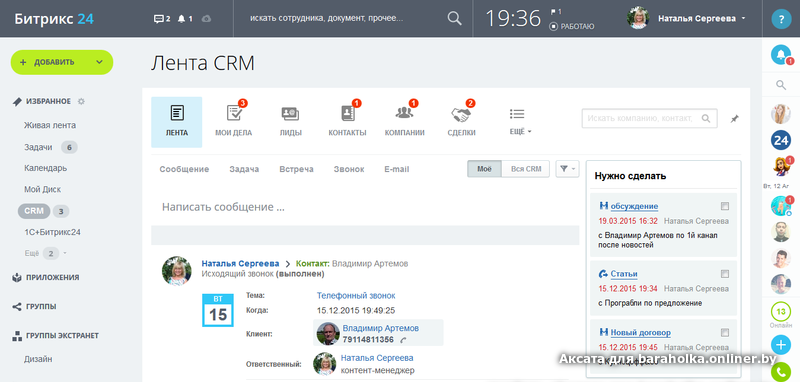
Task: Click the online users counter 13
Action: [781, 311]
